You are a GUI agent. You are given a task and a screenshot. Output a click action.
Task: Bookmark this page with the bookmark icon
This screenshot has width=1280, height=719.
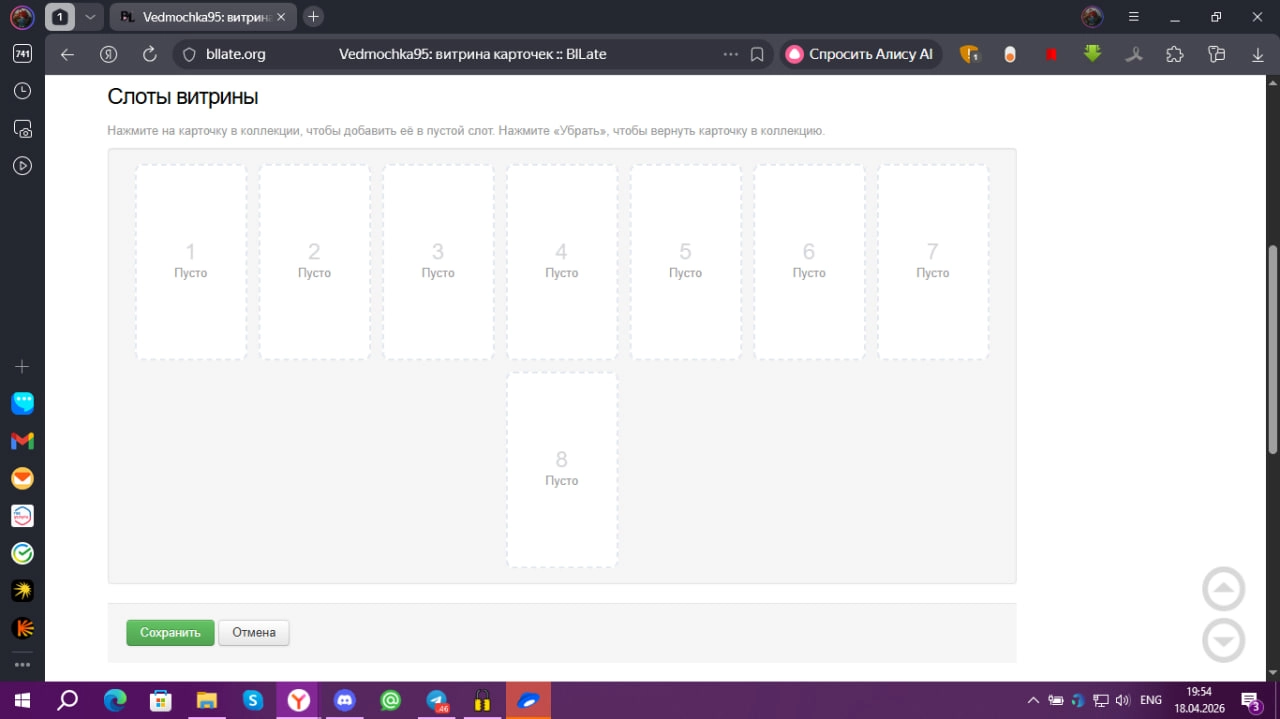757,54
